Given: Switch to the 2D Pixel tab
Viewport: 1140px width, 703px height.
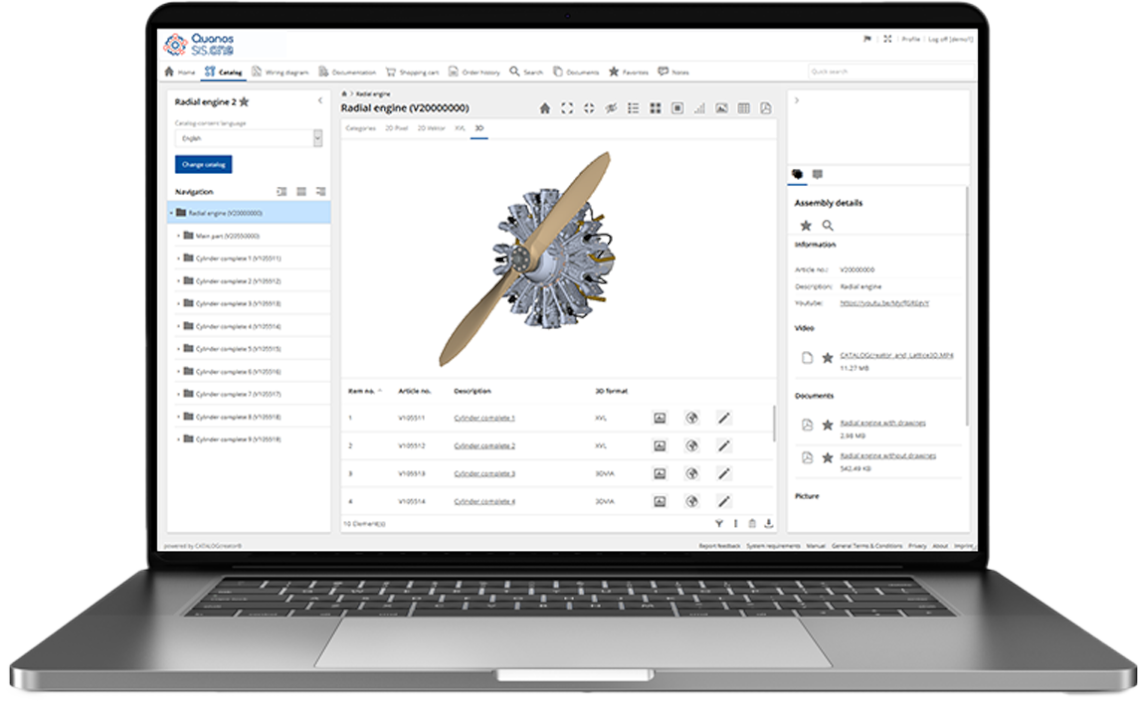Looking at the screenshot, I should tap(397, 128).
